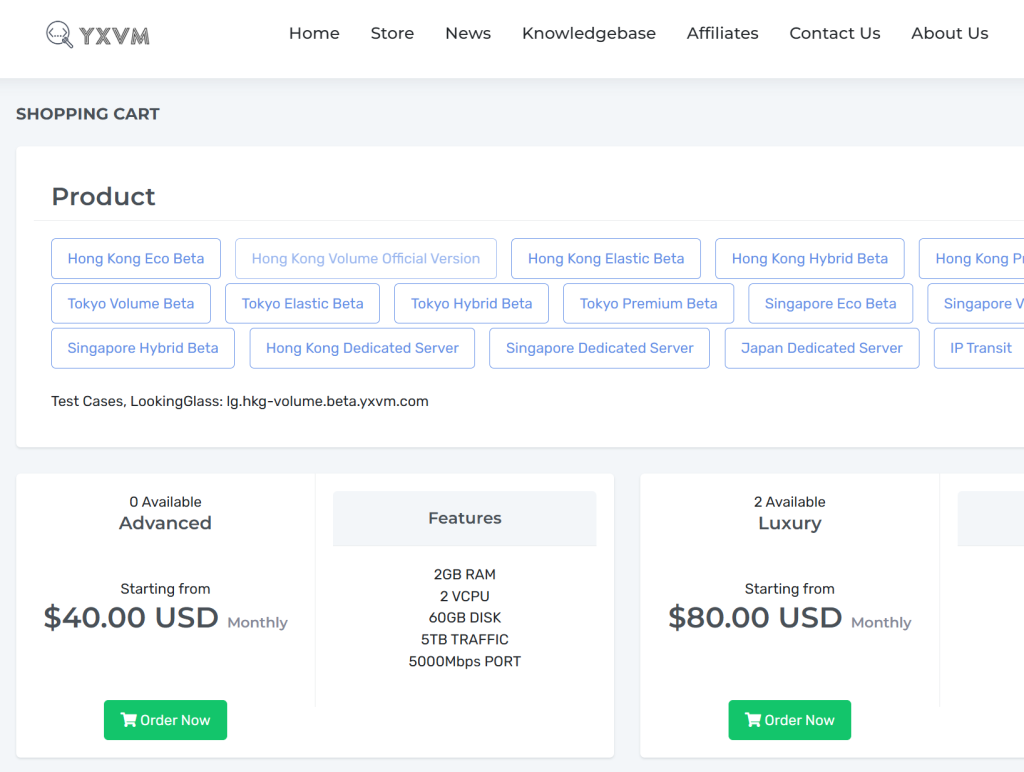Click the '0 Available' label
This screenshot has height=772, width=1024.
165,502
